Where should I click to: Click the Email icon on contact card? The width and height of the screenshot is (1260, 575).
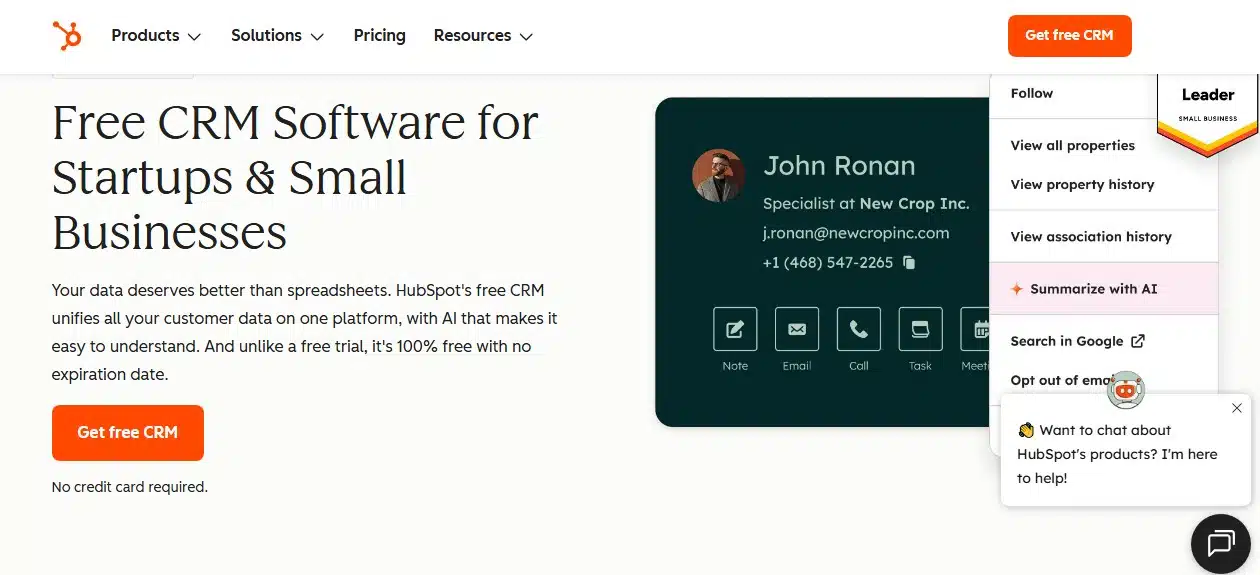(x=797, y=329)
